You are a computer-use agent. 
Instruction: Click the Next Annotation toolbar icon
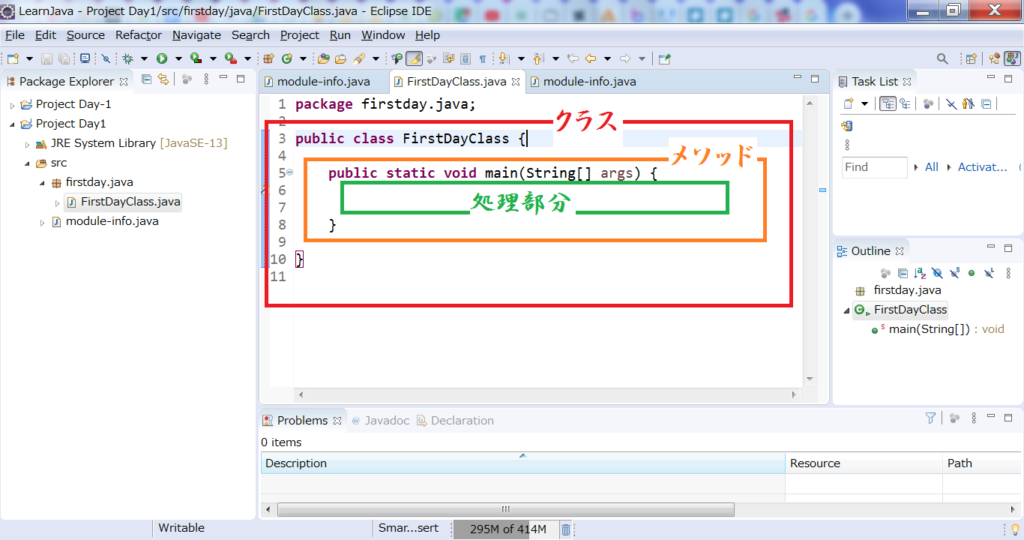click(503, 59)
